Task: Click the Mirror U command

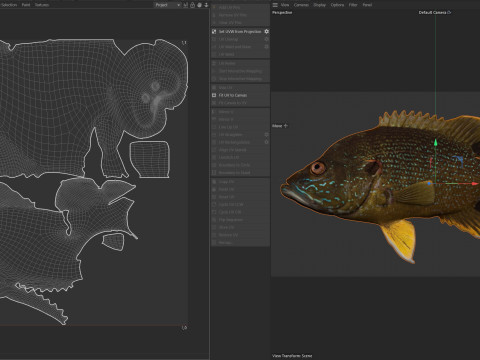Action: 223,112
